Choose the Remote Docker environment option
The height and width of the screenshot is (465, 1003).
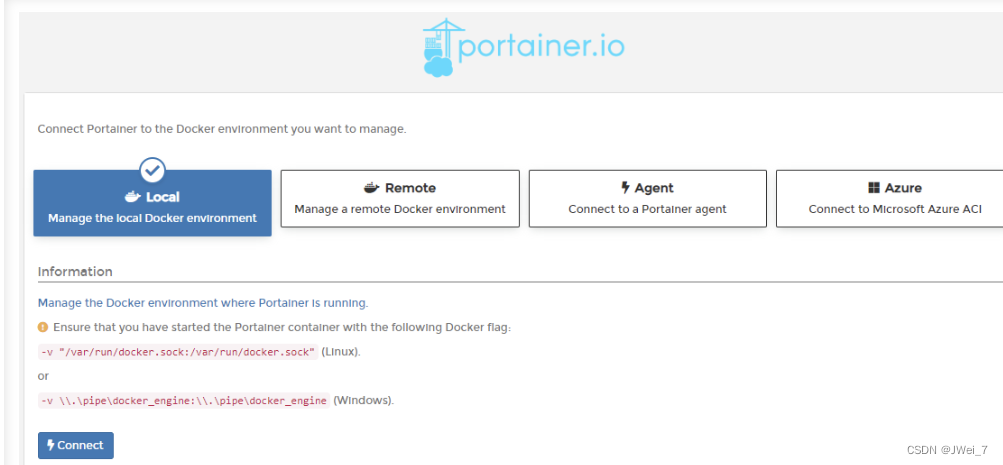pyautogui.click(x=400, y=198)
